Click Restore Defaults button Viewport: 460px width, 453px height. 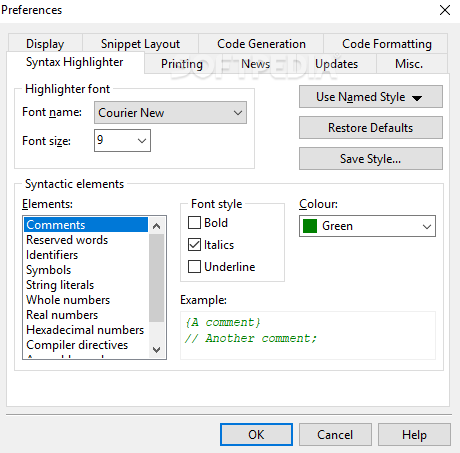tap(371, 128)
